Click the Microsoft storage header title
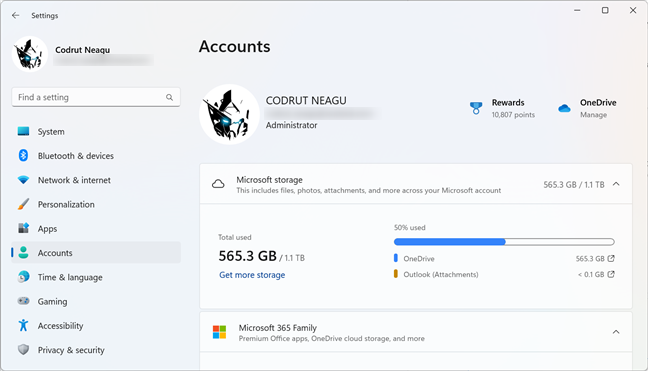 coord(269,180)
